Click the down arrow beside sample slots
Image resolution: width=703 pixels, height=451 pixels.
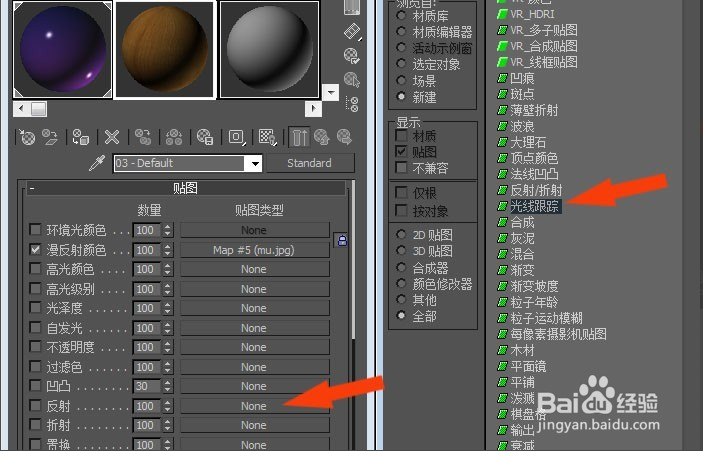coord(331,93)
